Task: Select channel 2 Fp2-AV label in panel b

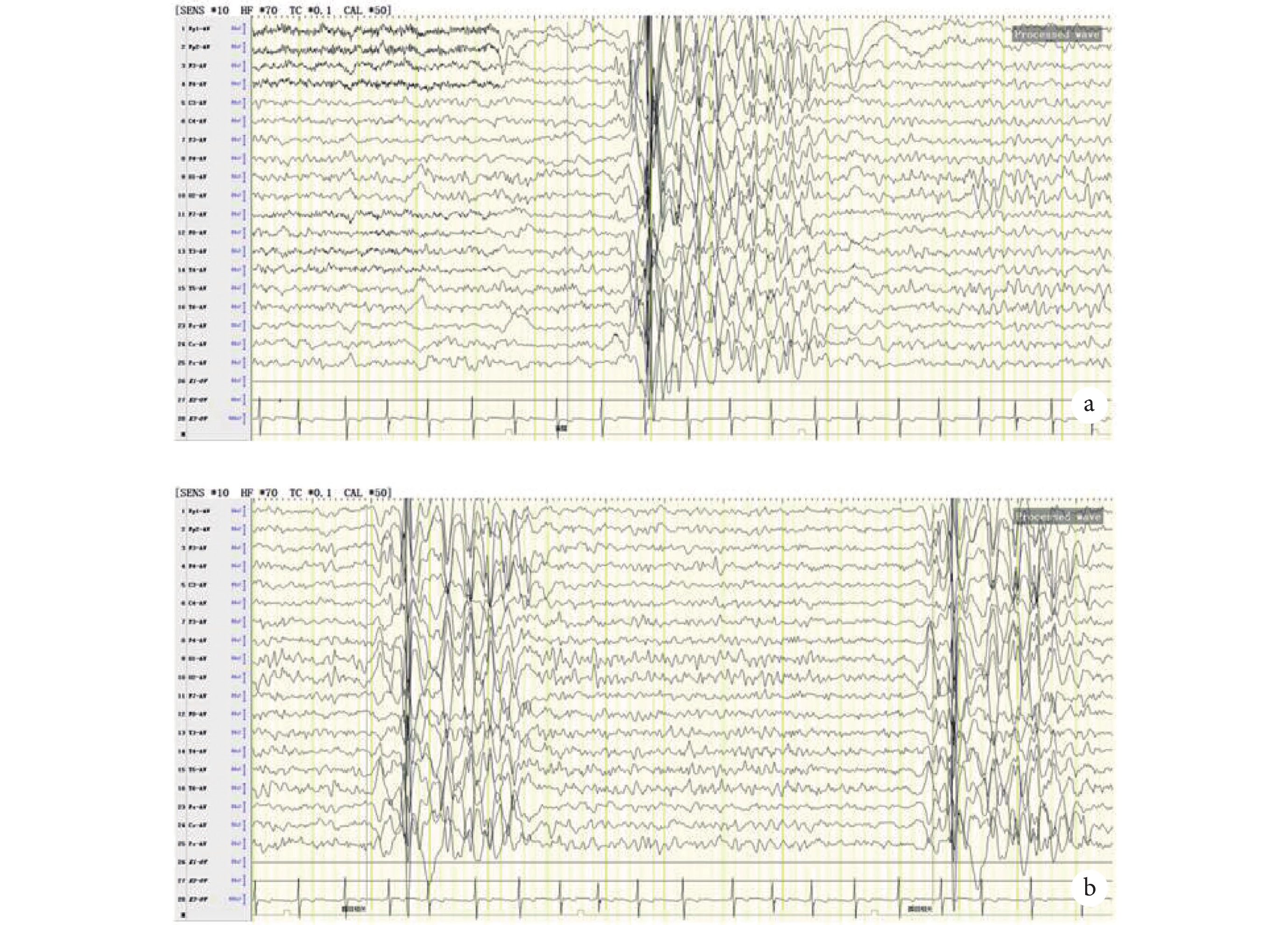Action: (195, 529)
